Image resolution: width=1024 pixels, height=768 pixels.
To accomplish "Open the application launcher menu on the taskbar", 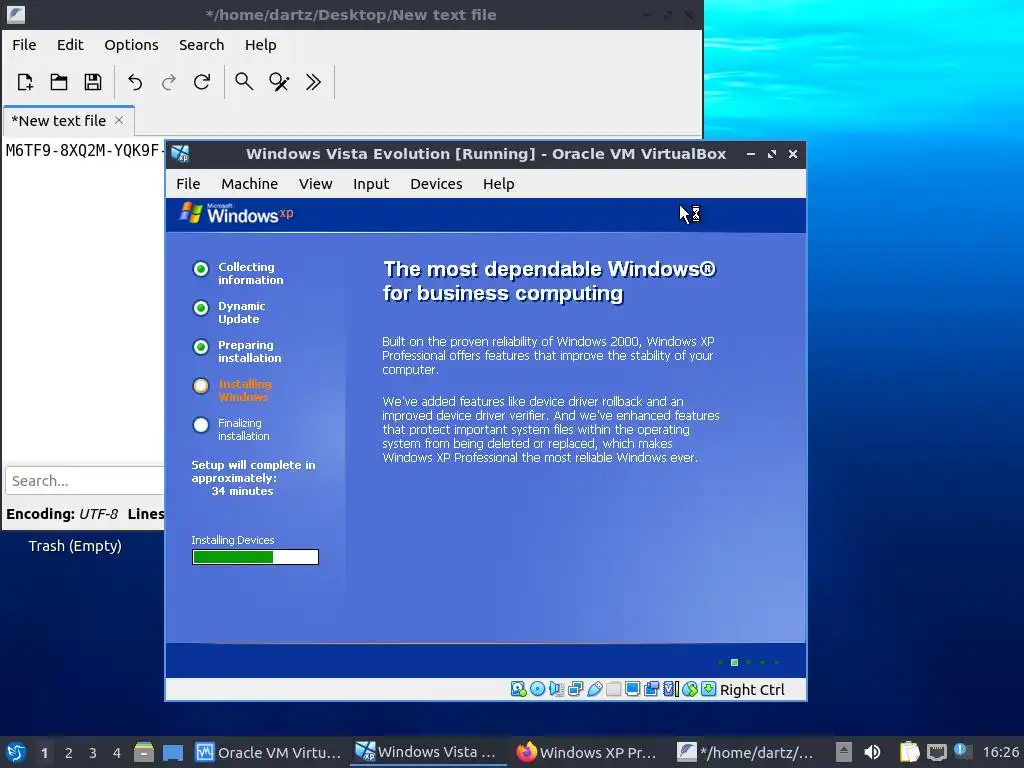I will (x=16, y=752).
